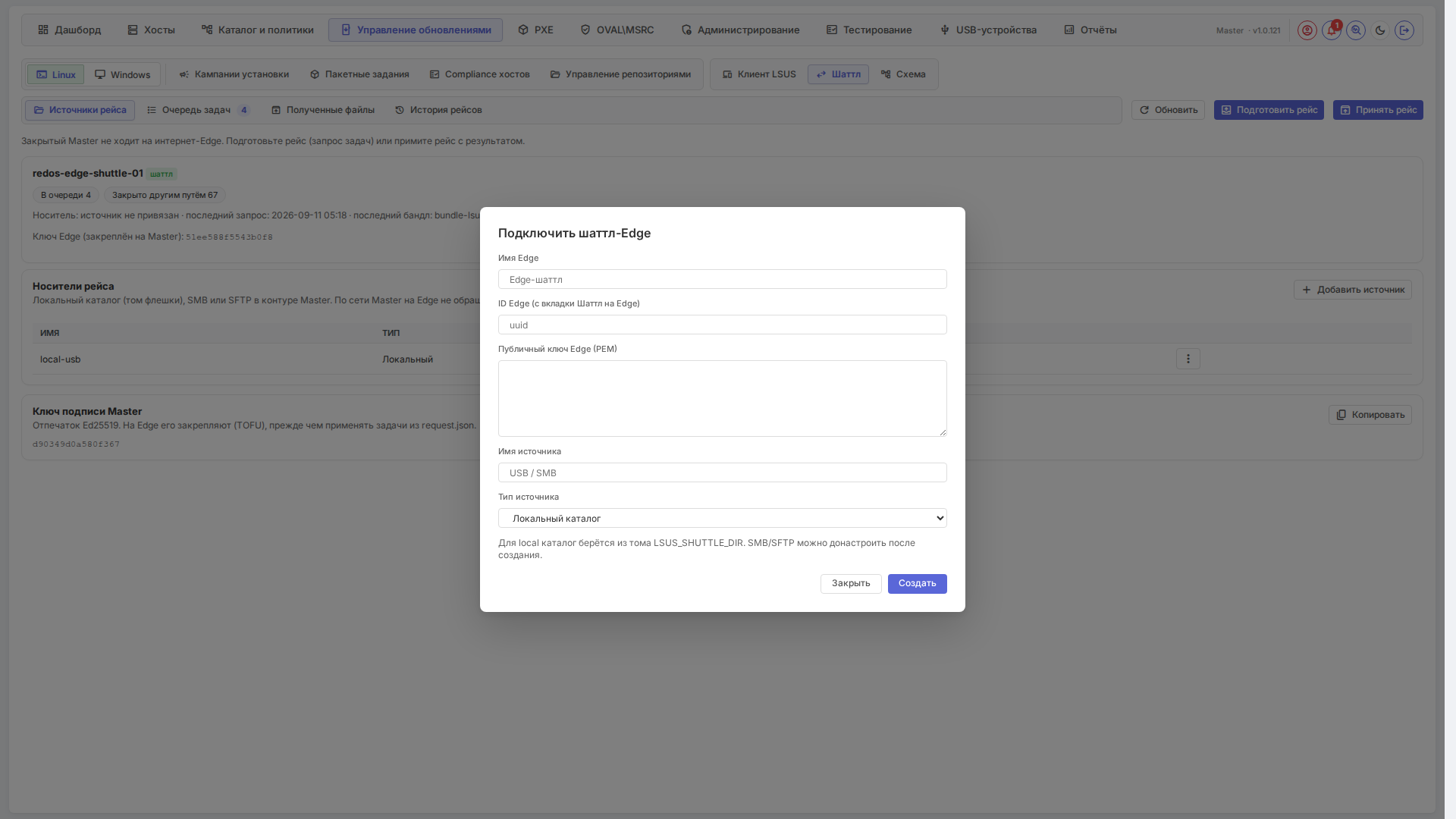Image resolution: width=1456 pixels, height=819 pixels.
Task: Open USB-устройства section
Action: (x=988, y=30)
